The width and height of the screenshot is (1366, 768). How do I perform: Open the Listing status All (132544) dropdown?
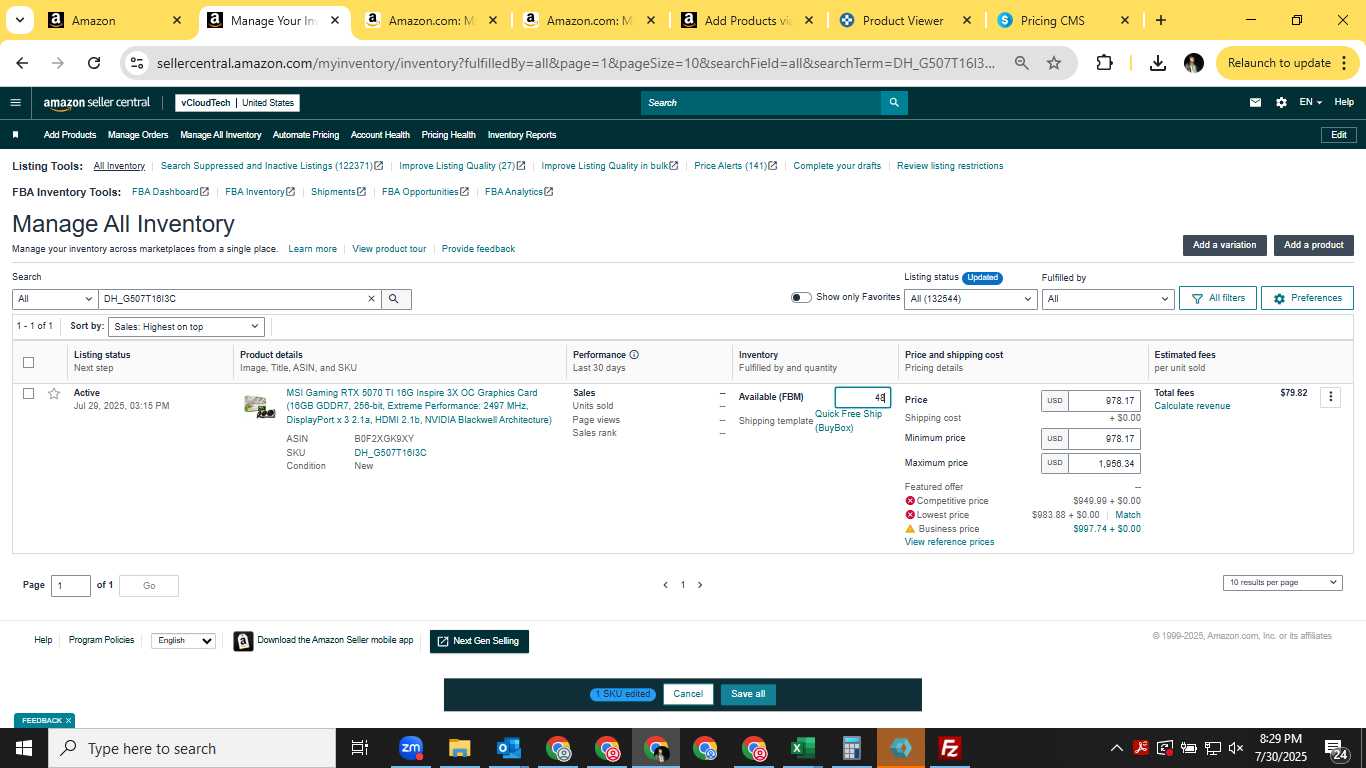[970, 299]
